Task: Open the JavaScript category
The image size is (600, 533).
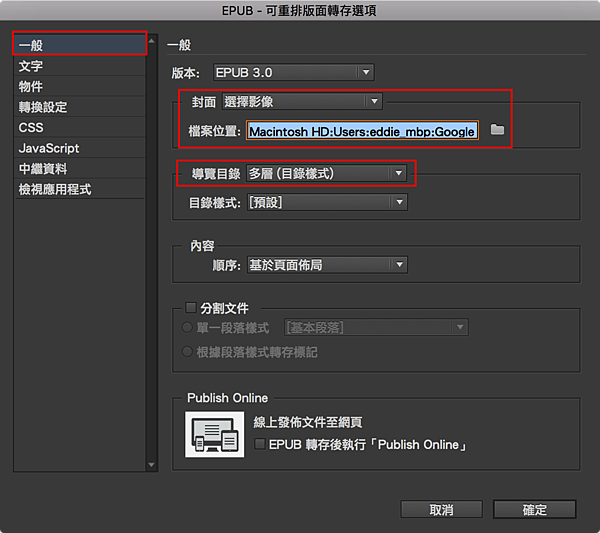Action: tap(80, 148)
